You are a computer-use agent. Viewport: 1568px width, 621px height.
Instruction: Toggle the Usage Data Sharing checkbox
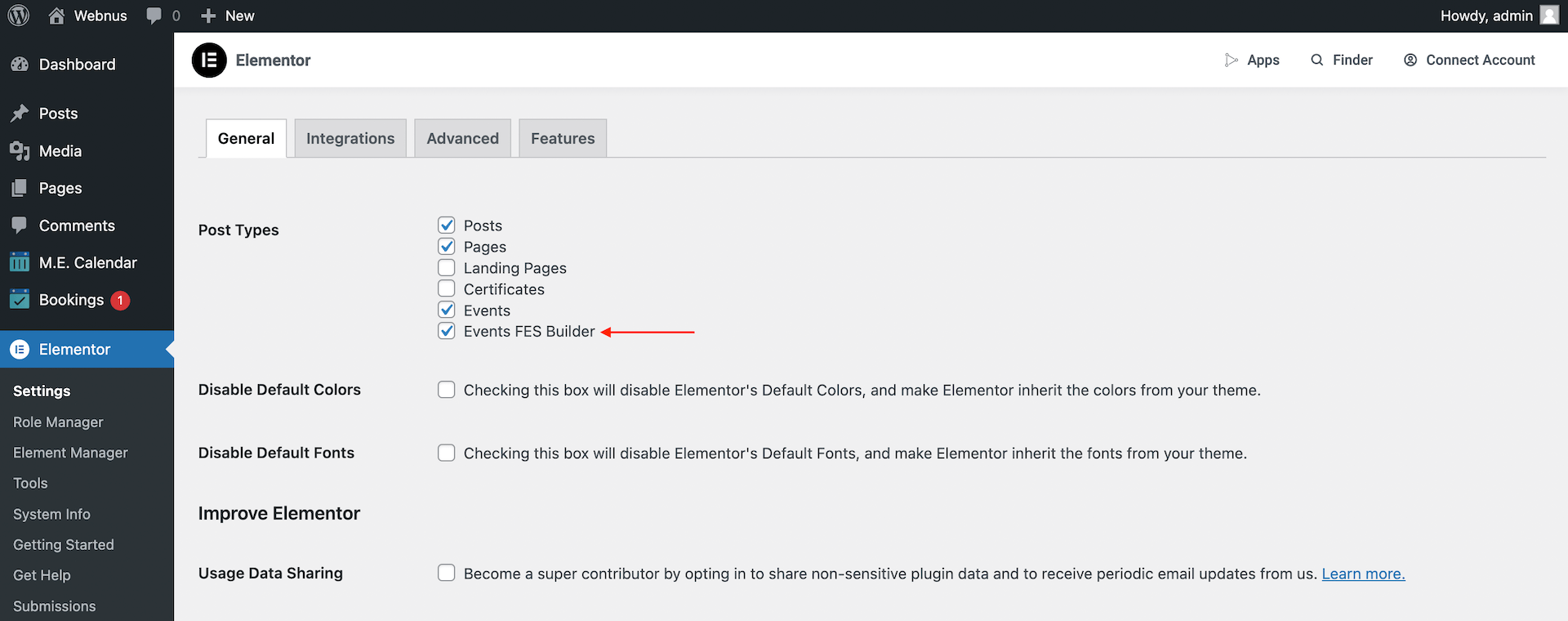(x=446, y=573)
